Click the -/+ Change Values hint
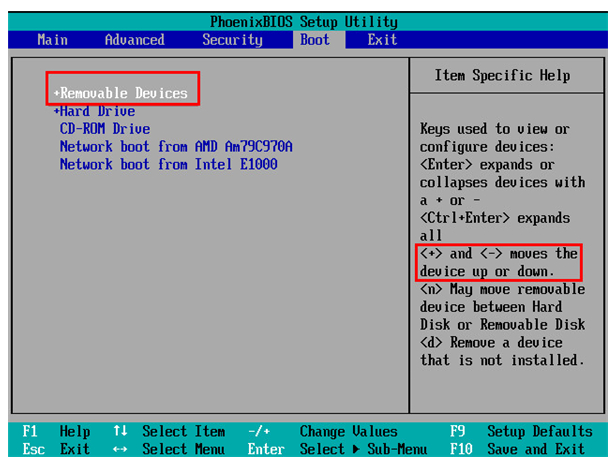Screen dimensions: 616x461 click(x=323, y=432)
